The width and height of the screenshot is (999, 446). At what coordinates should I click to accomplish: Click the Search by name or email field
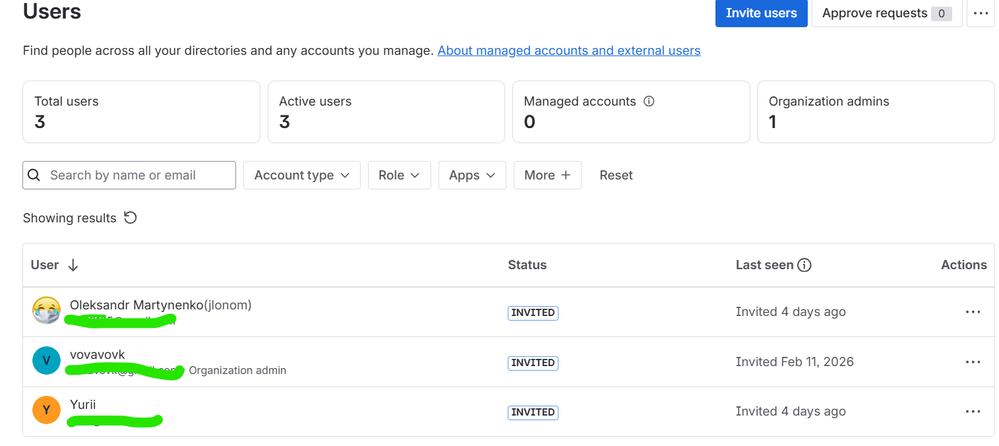click(129, 175)
